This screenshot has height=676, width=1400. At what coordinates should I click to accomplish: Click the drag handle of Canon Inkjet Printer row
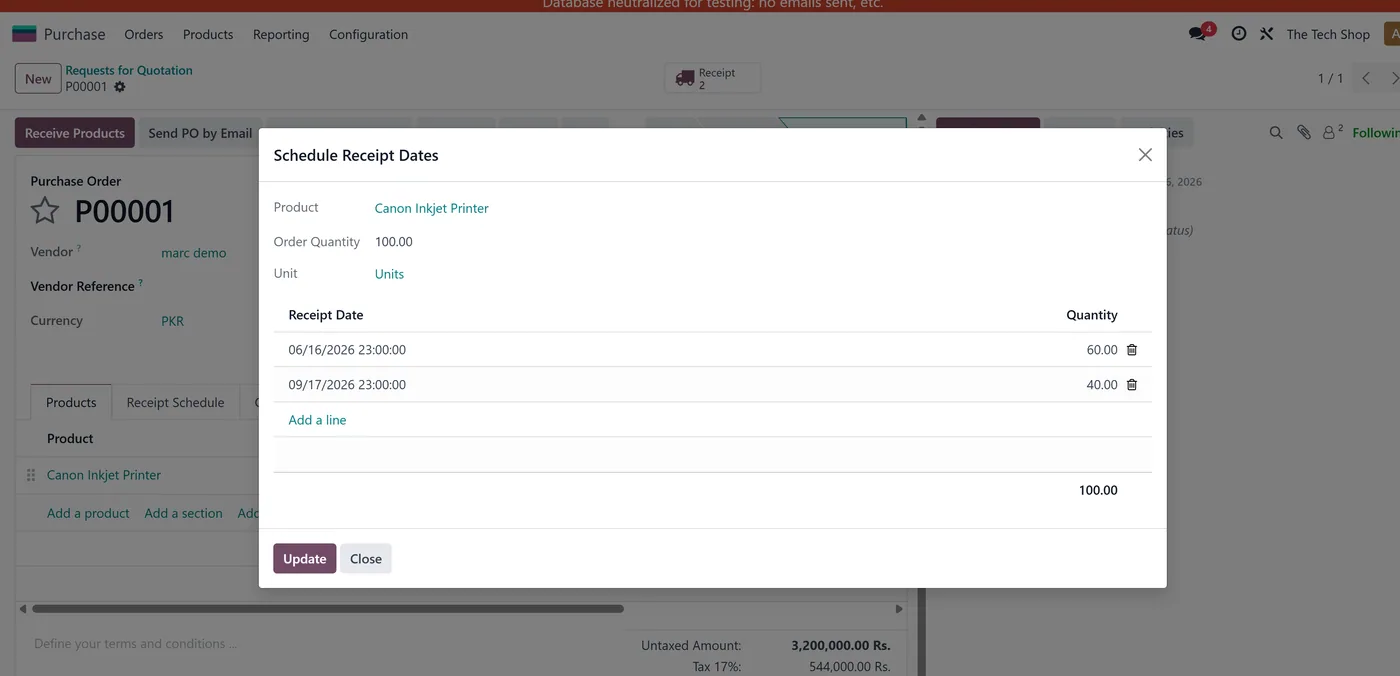31,475
